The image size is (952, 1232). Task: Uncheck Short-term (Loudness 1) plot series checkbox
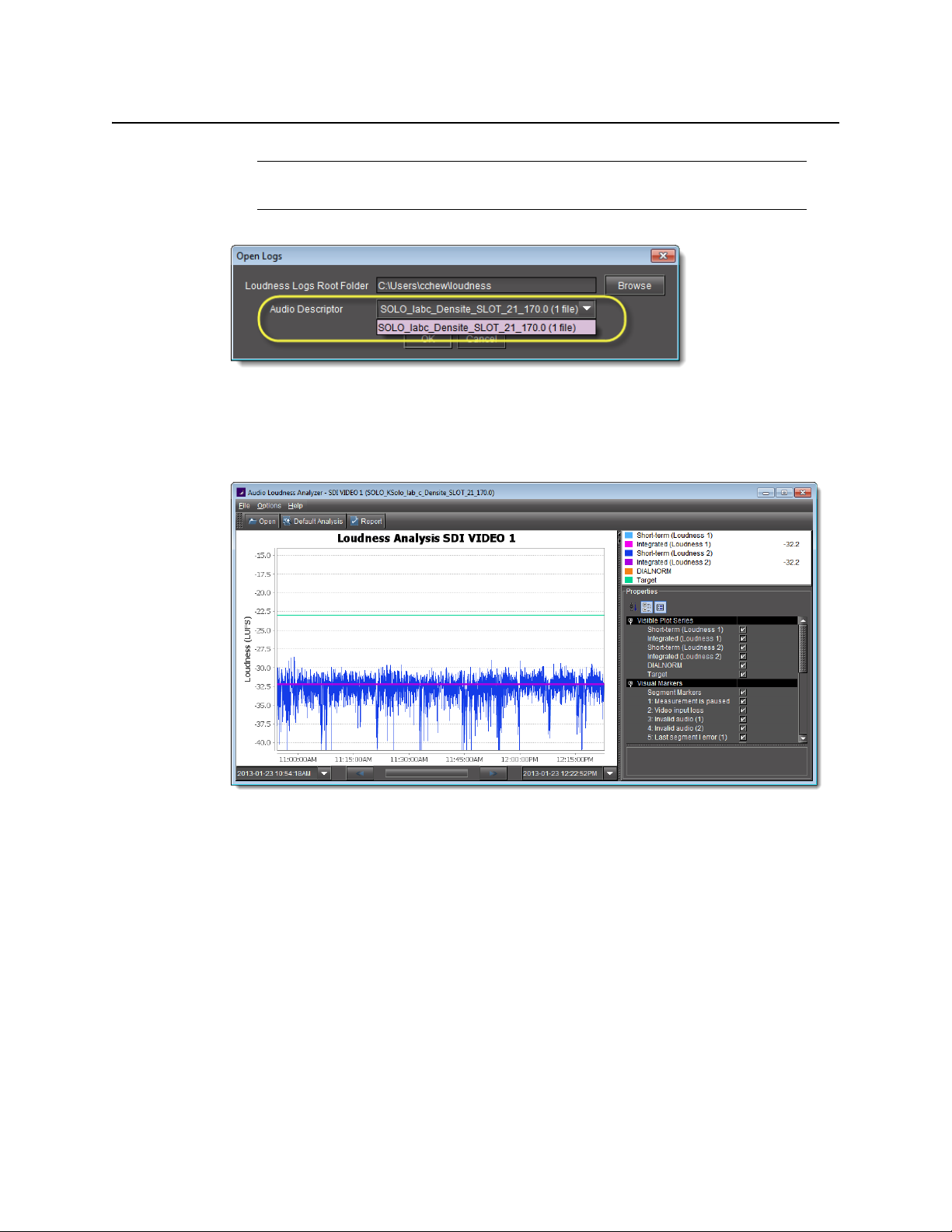(743, 630)
